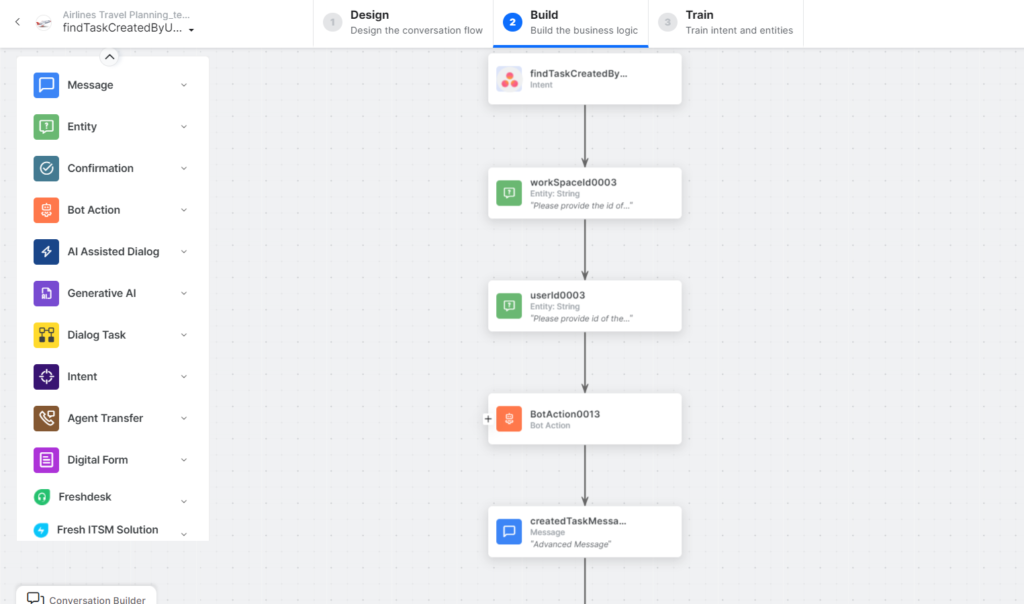The height and width of the screenshot is (604, 1024).
Task: Click the Agent Transfer icon
Action: pos(45,418)
